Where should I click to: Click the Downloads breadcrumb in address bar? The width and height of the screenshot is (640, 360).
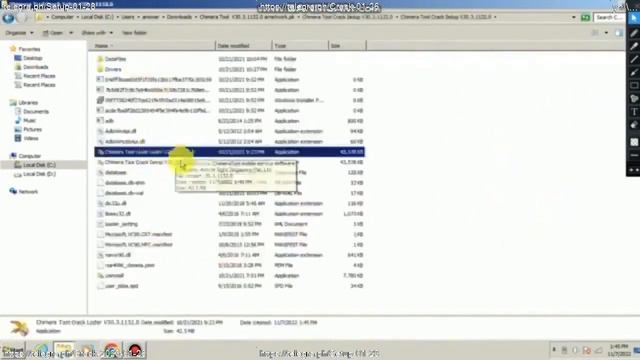[179, 17]
